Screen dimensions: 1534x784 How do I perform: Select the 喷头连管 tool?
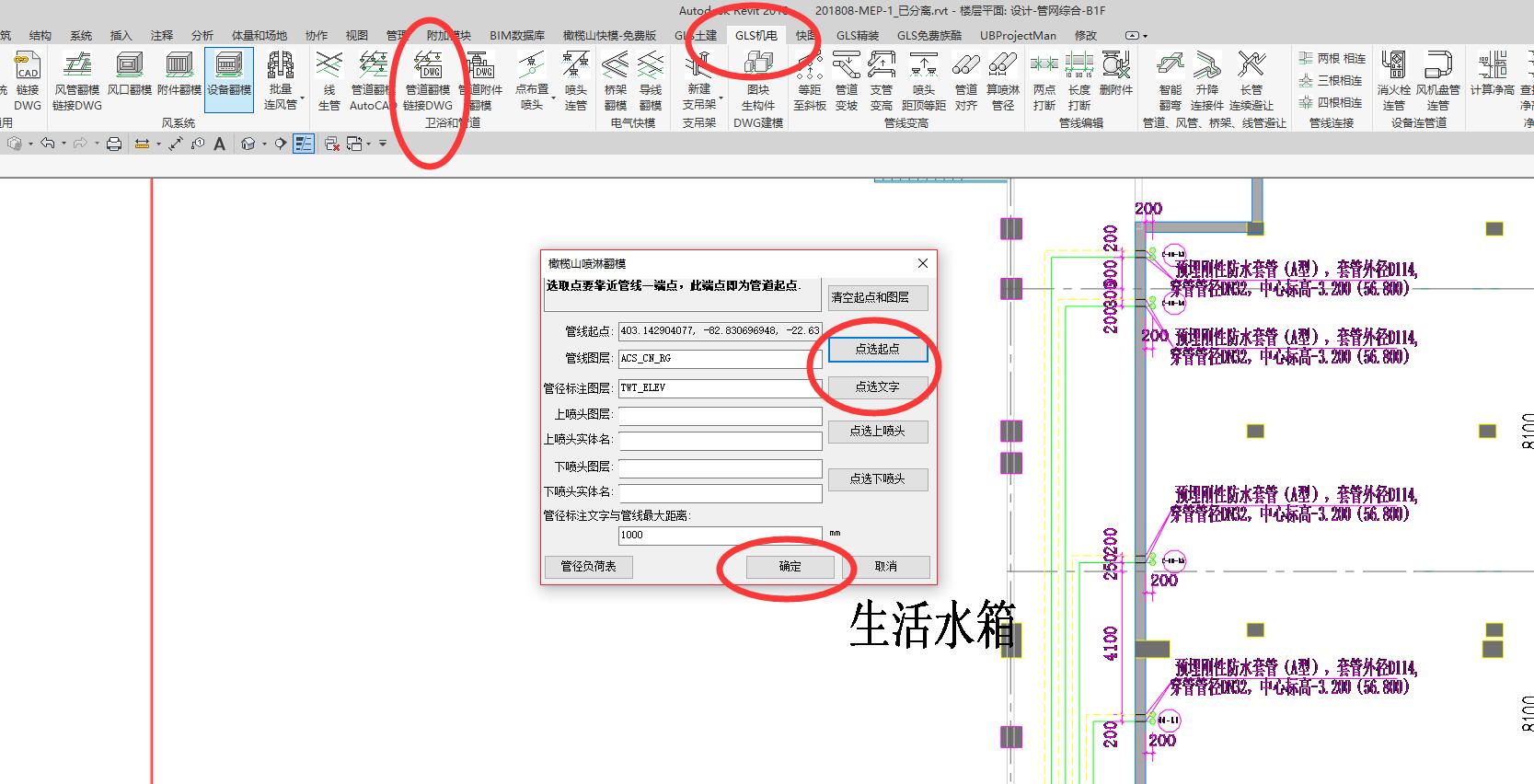coord(576,81)
